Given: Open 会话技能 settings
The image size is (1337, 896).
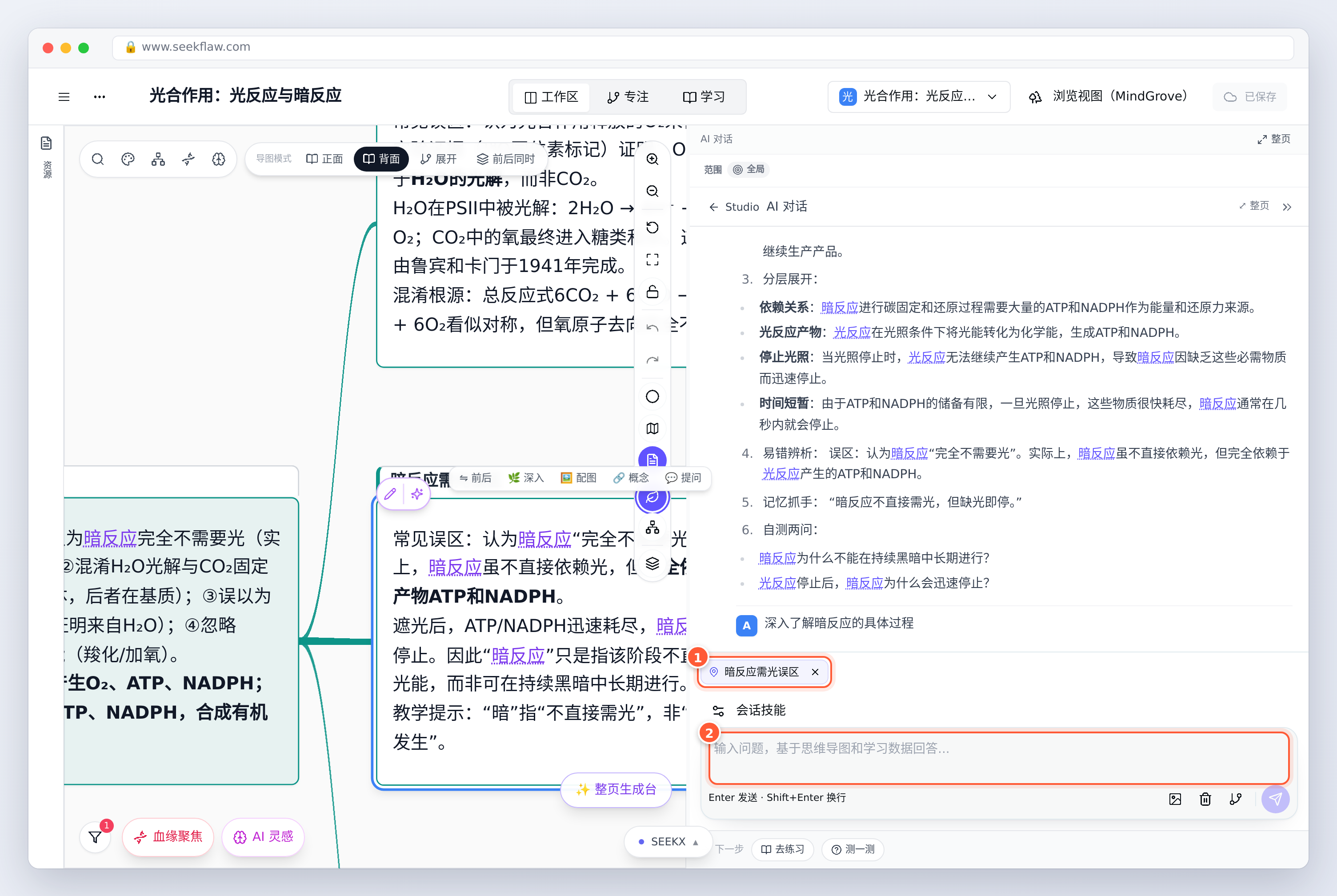Looking at the screenshot, I should (x=749, y=710).
